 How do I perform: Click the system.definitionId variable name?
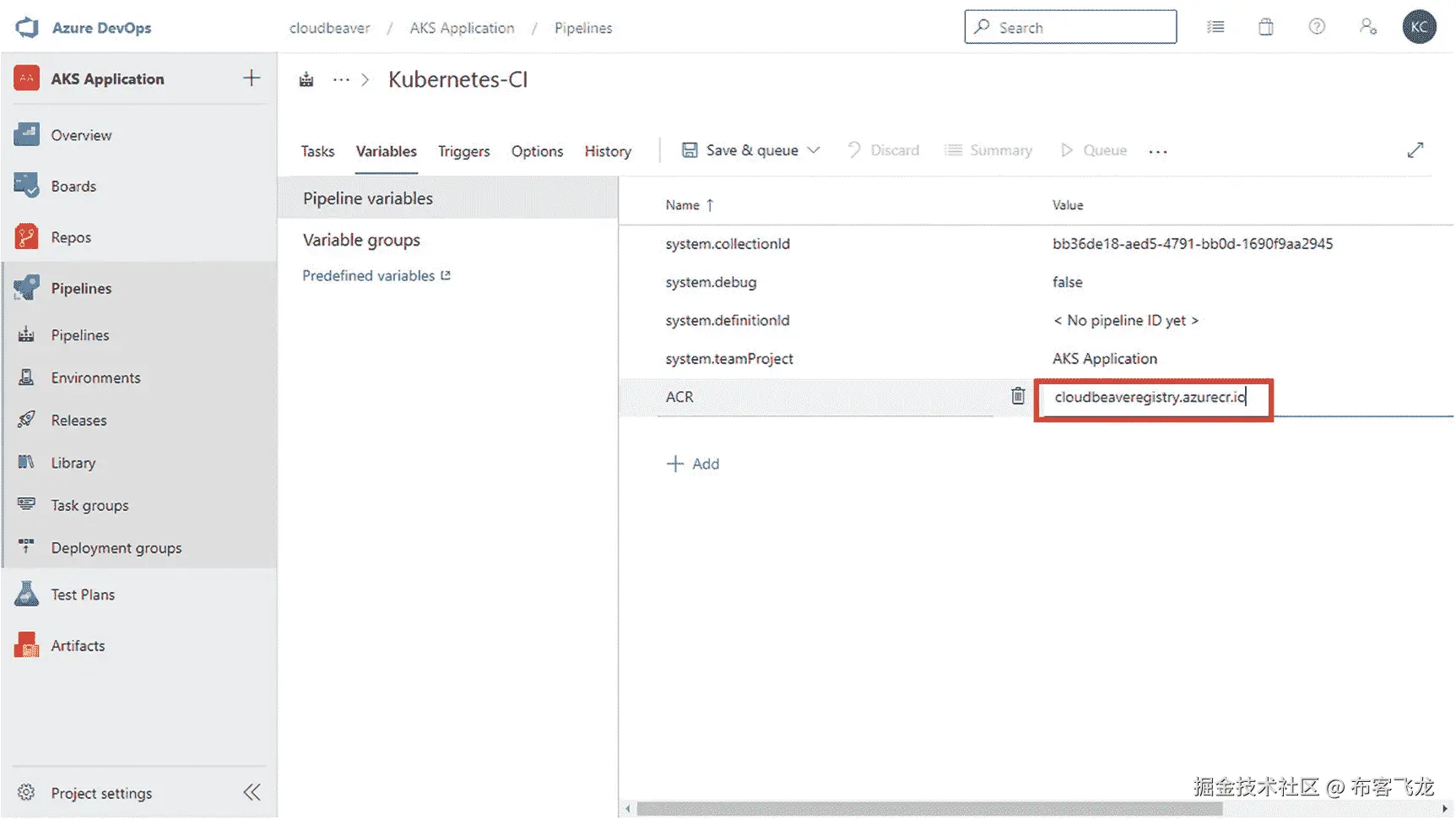tap(728, 320)
